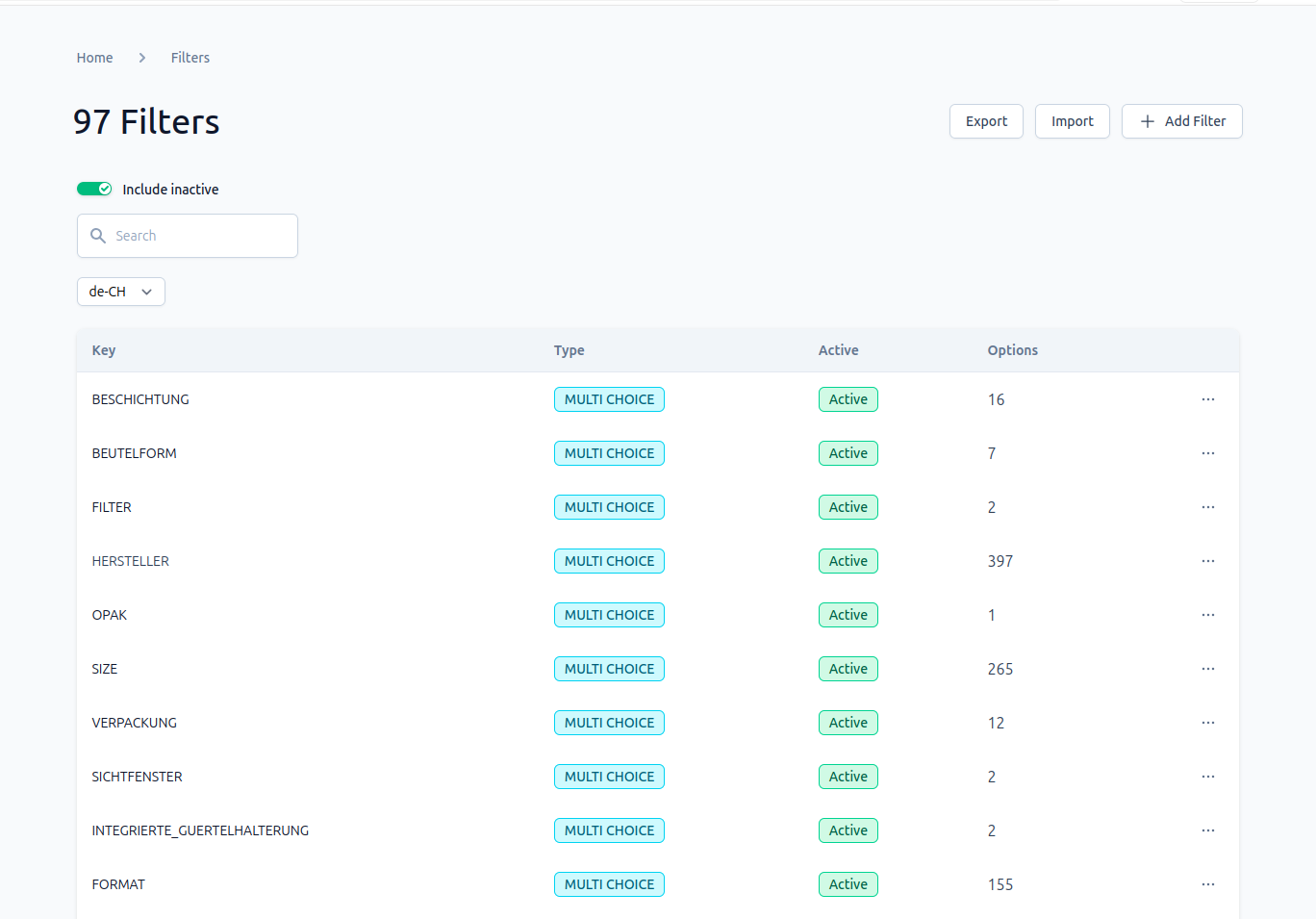Open the row actions menu for HERSTELLER
Viewport: 1316px width, 919px height.
pyautogui.click(x=1208, y=561)
